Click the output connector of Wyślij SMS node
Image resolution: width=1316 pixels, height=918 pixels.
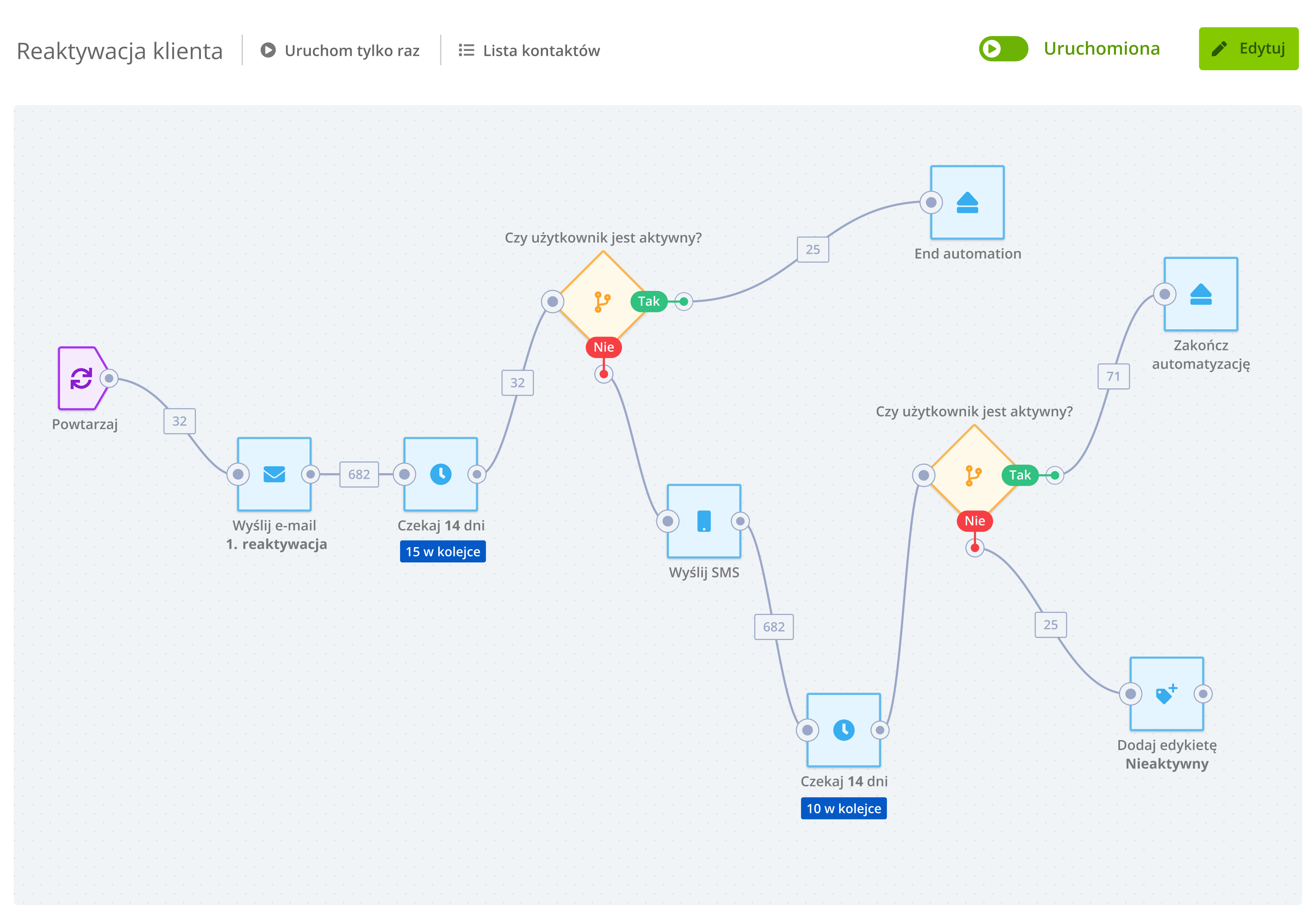coord(740,522)
